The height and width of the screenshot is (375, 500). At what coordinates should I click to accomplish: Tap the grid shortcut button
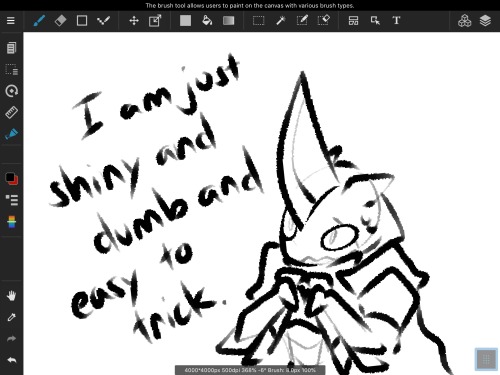click(x=486, y=359)
